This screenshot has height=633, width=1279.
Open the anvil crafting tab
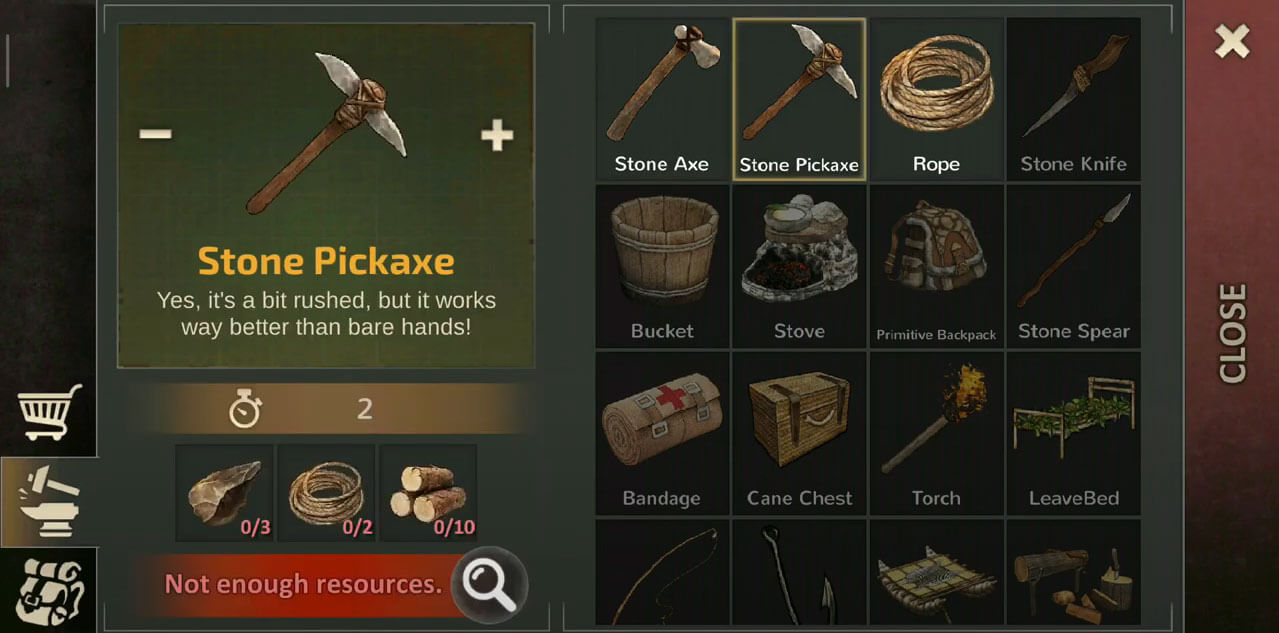tap(49, 501)
